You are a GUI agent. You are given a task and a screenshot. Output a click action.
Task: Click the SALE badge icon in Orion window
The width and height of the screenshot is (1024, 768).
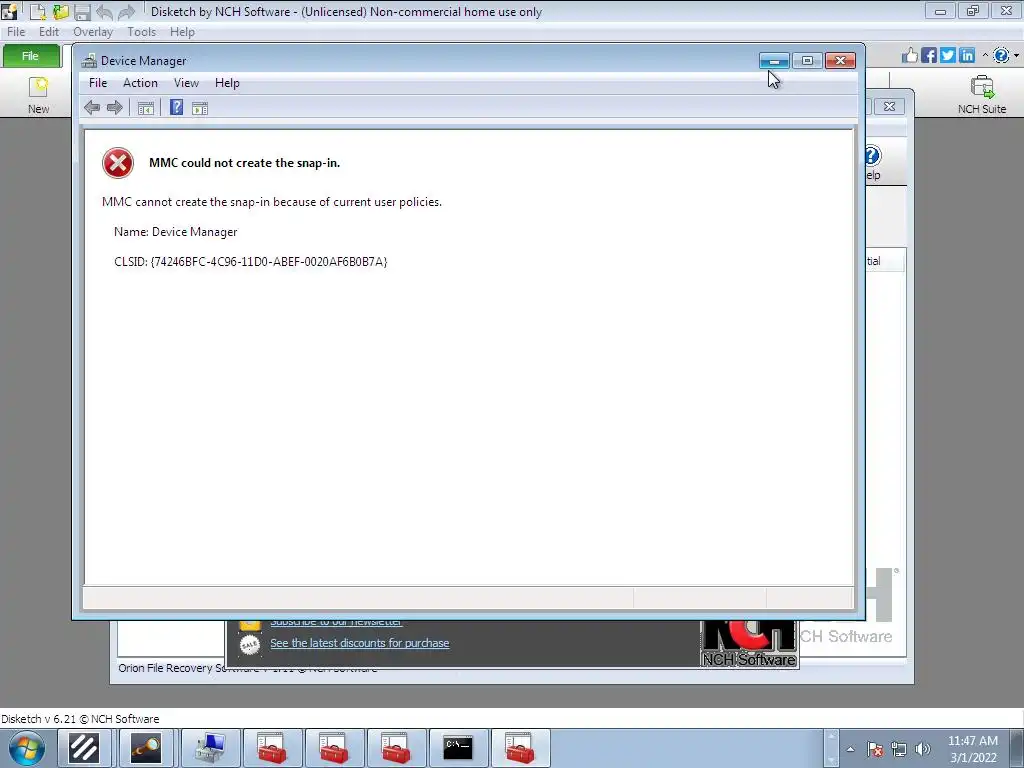click(249, 645)
